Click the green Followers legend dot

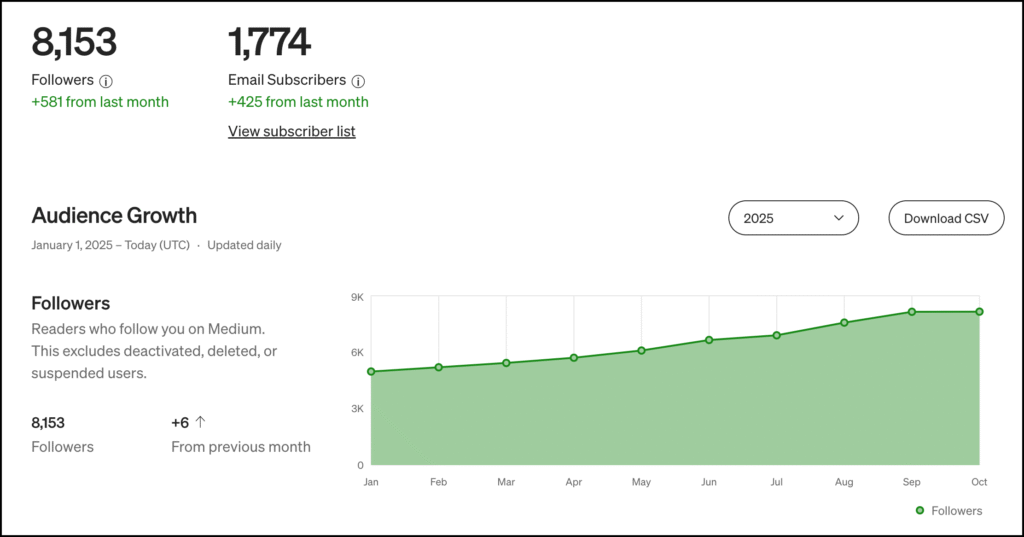pos(920,511)
